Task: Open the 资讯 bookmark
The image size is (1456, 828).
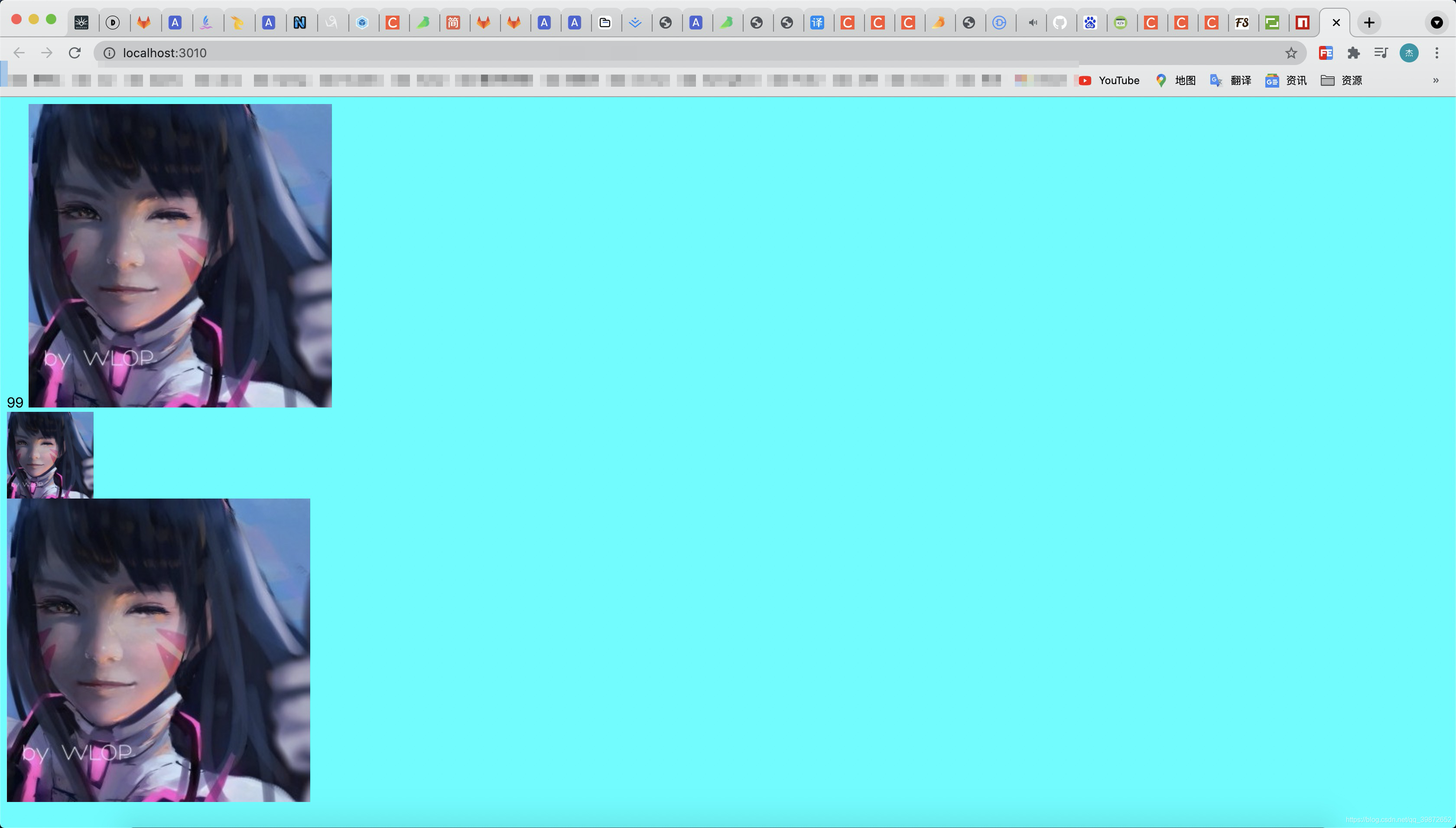Action: (1286, 80)
